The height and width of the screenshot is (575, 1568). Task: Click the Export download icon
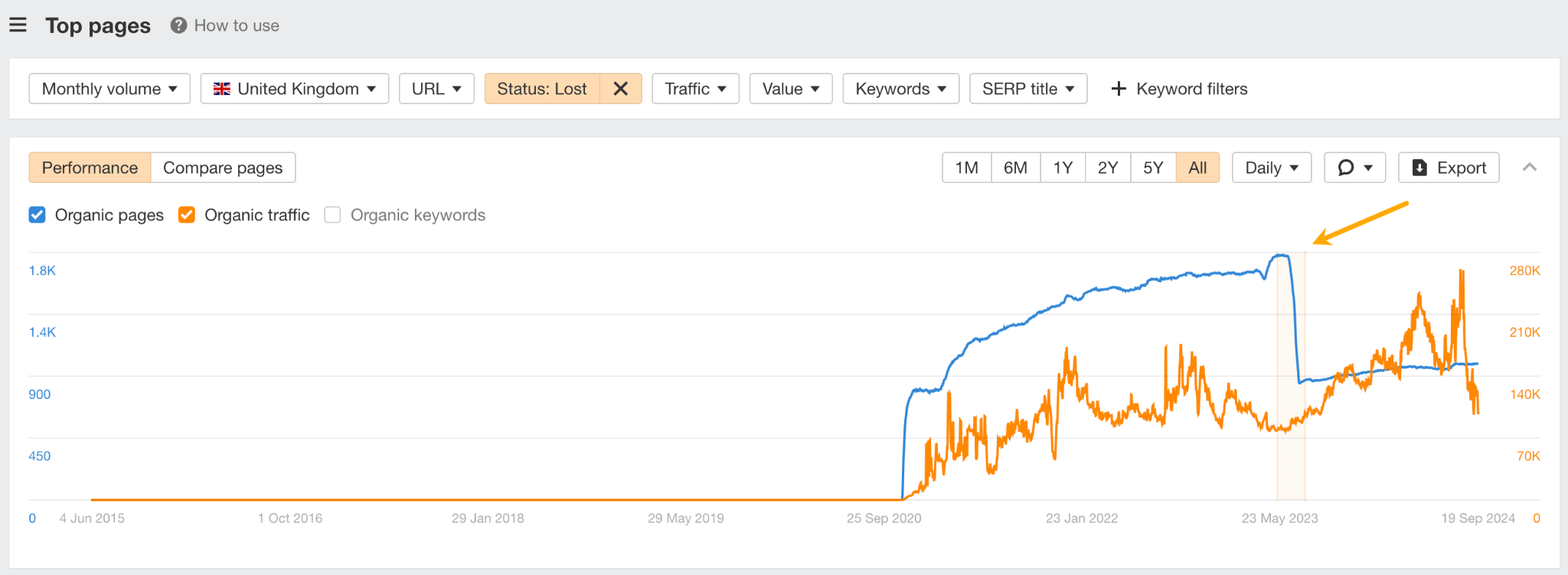point(1419,168)
